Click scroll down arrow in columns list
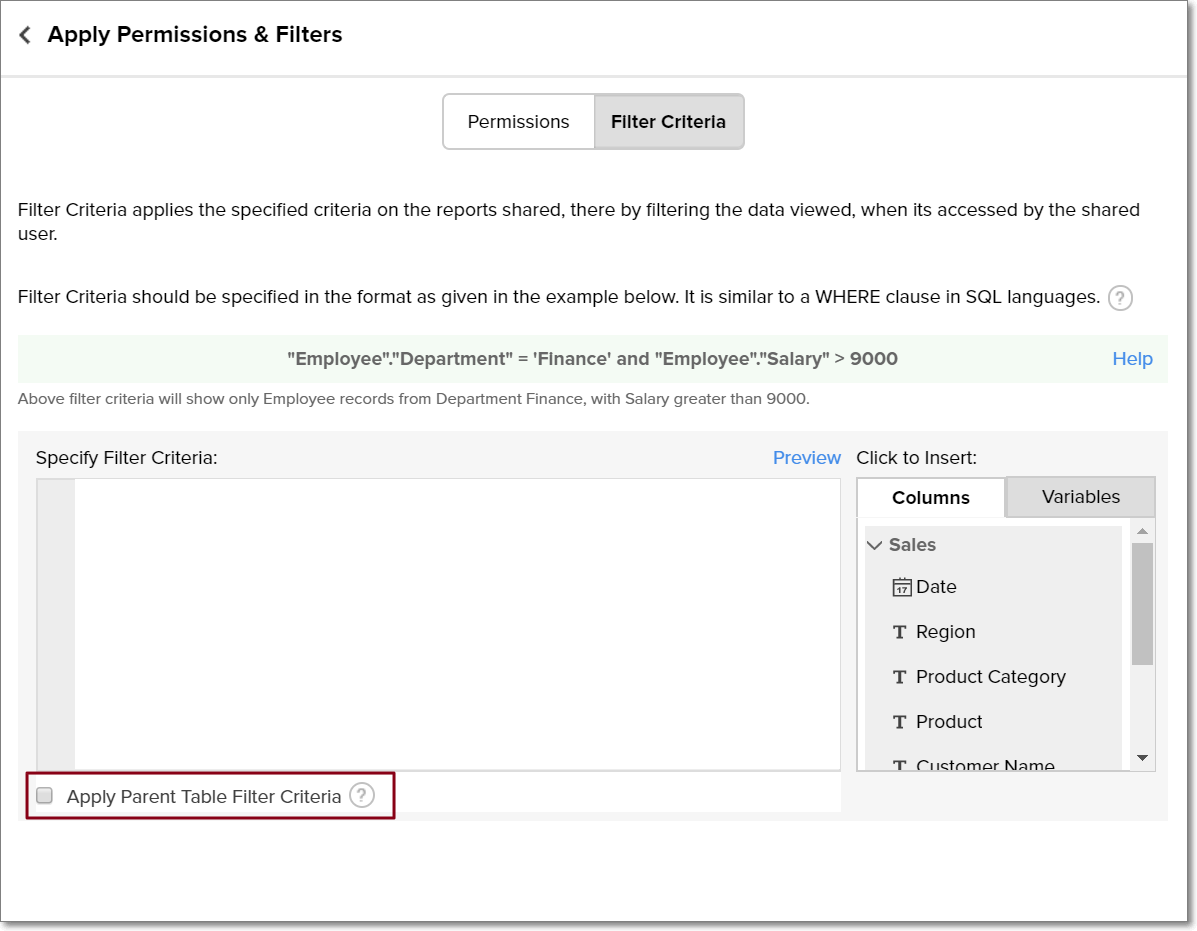 click(1142, 757)
